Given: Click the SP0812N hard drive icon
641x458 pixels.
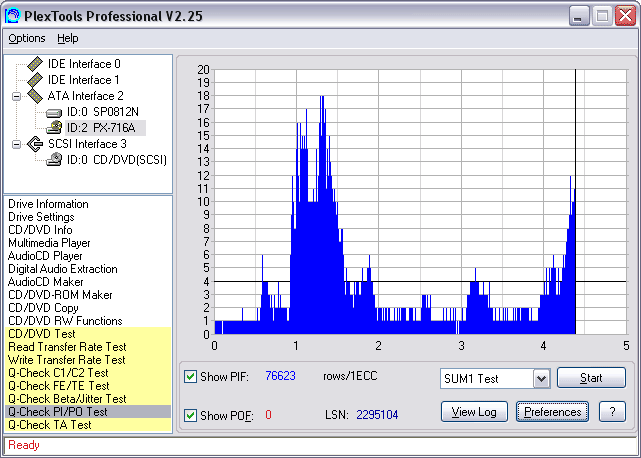Looking at the screenshot, I should tap(54, 112).
